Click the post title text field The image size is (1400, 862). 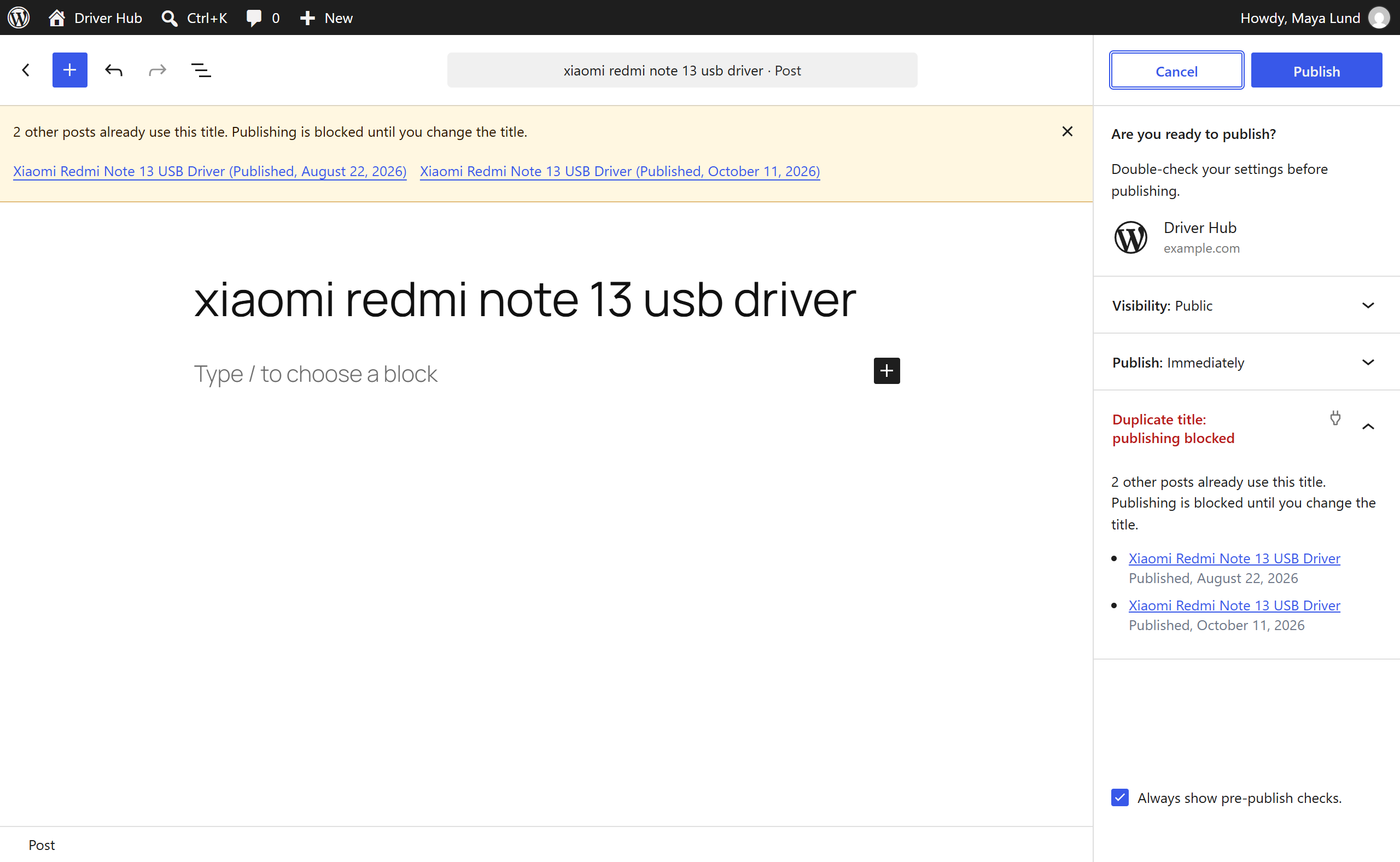tap(525, 300)
